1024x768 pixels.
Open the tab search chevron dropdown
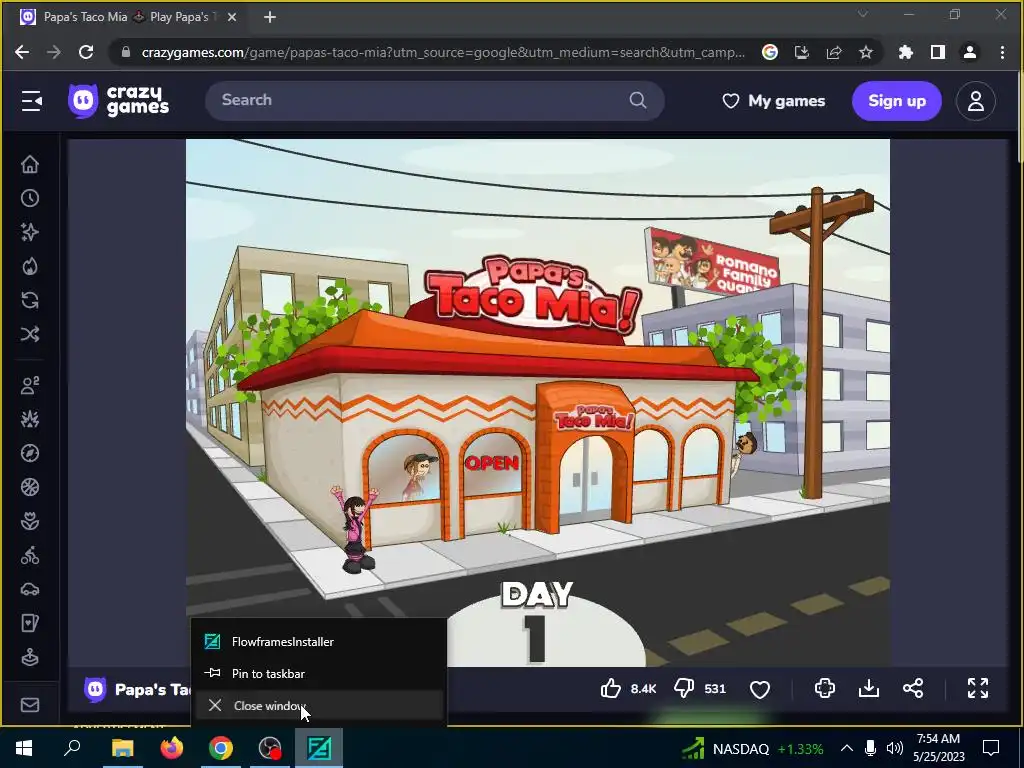click(863, 14)
